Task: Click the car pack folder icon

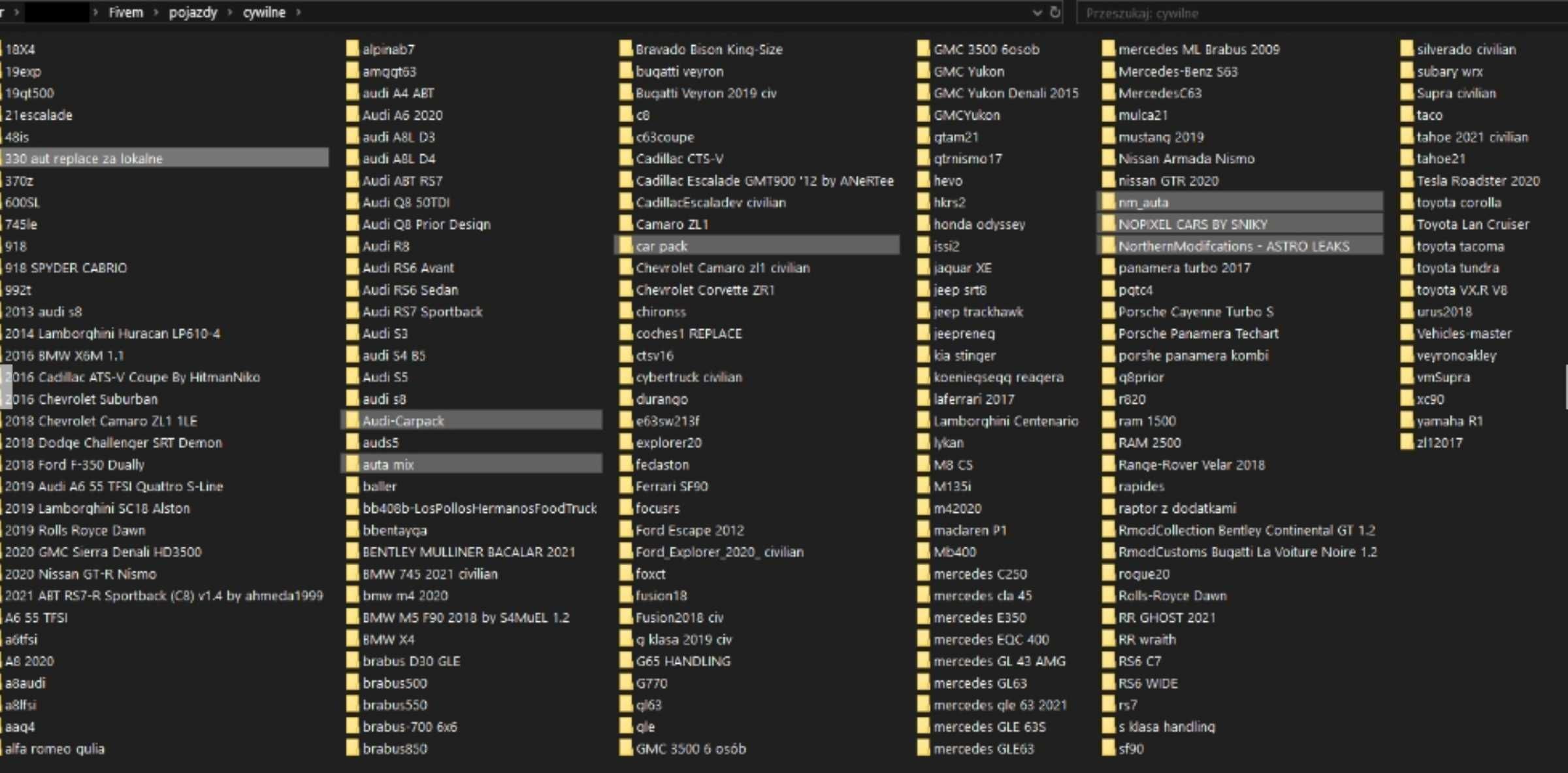Action: point(626,246)
